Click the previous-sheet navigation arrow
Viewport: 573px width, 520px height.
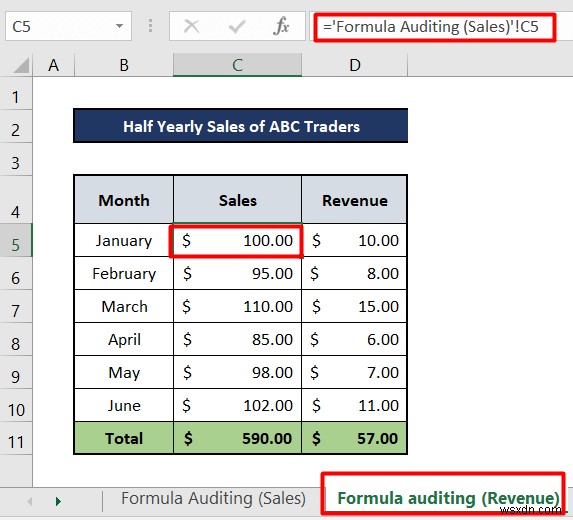[30, 501]
